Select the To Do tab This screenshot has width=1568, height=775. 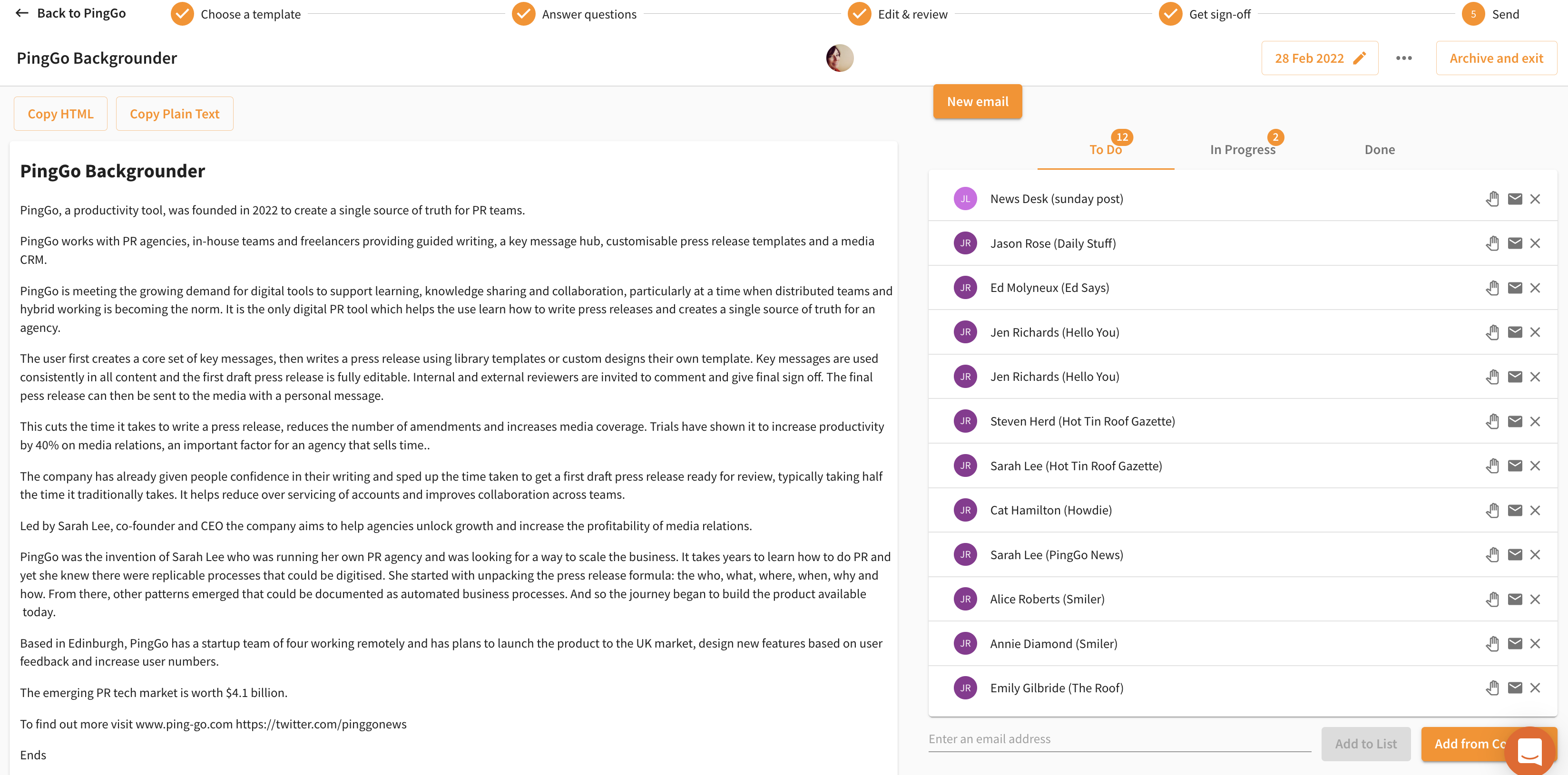coord(1106,149)
